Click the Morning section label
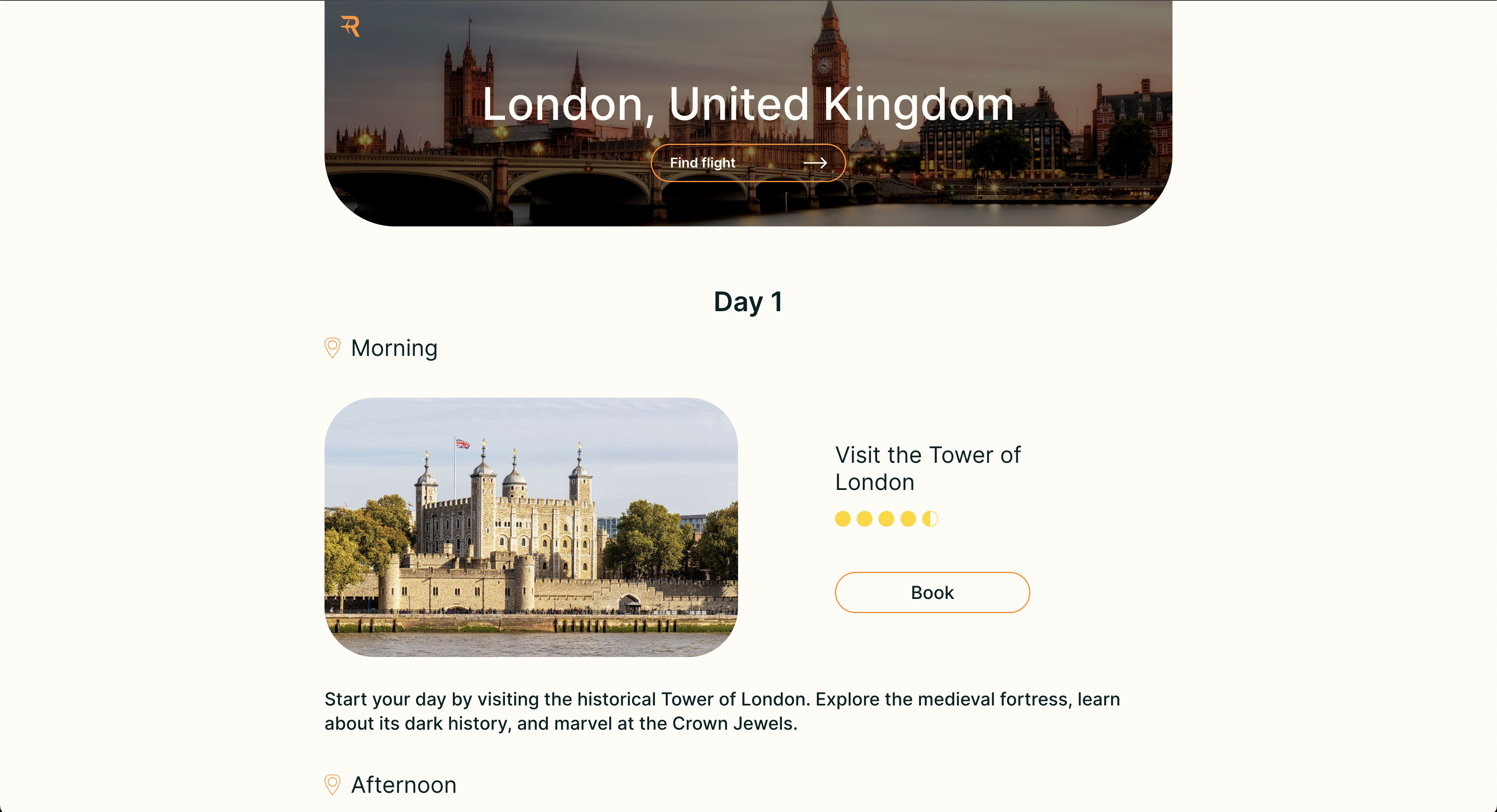 [394, 348]
